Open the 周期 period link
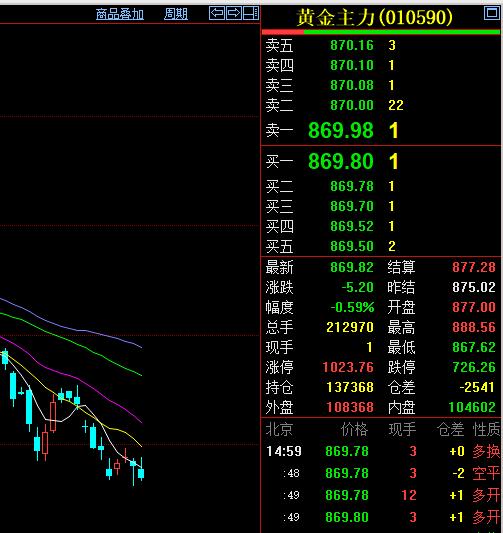 [x=176, y=14]
